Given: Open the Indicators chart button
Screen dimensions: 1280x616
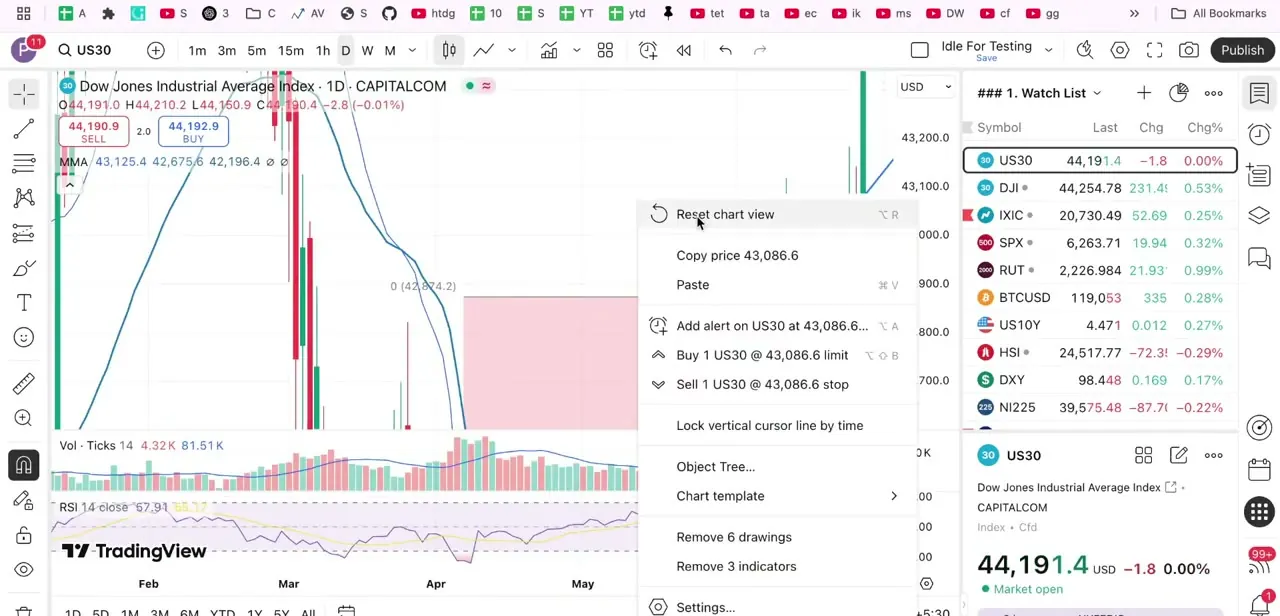Looking at the screenshot, I should (x=549, y=50).
